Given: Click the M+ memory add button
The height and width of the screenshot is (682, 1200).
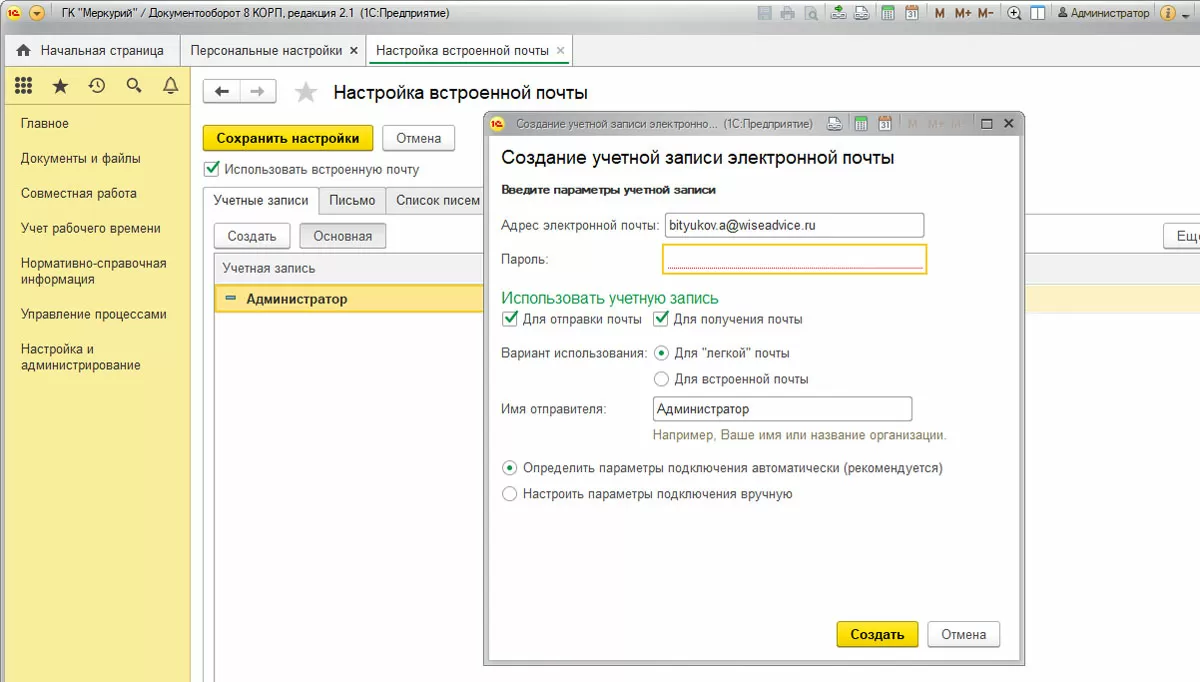Looking at the screenshot, I should point(962,14).
